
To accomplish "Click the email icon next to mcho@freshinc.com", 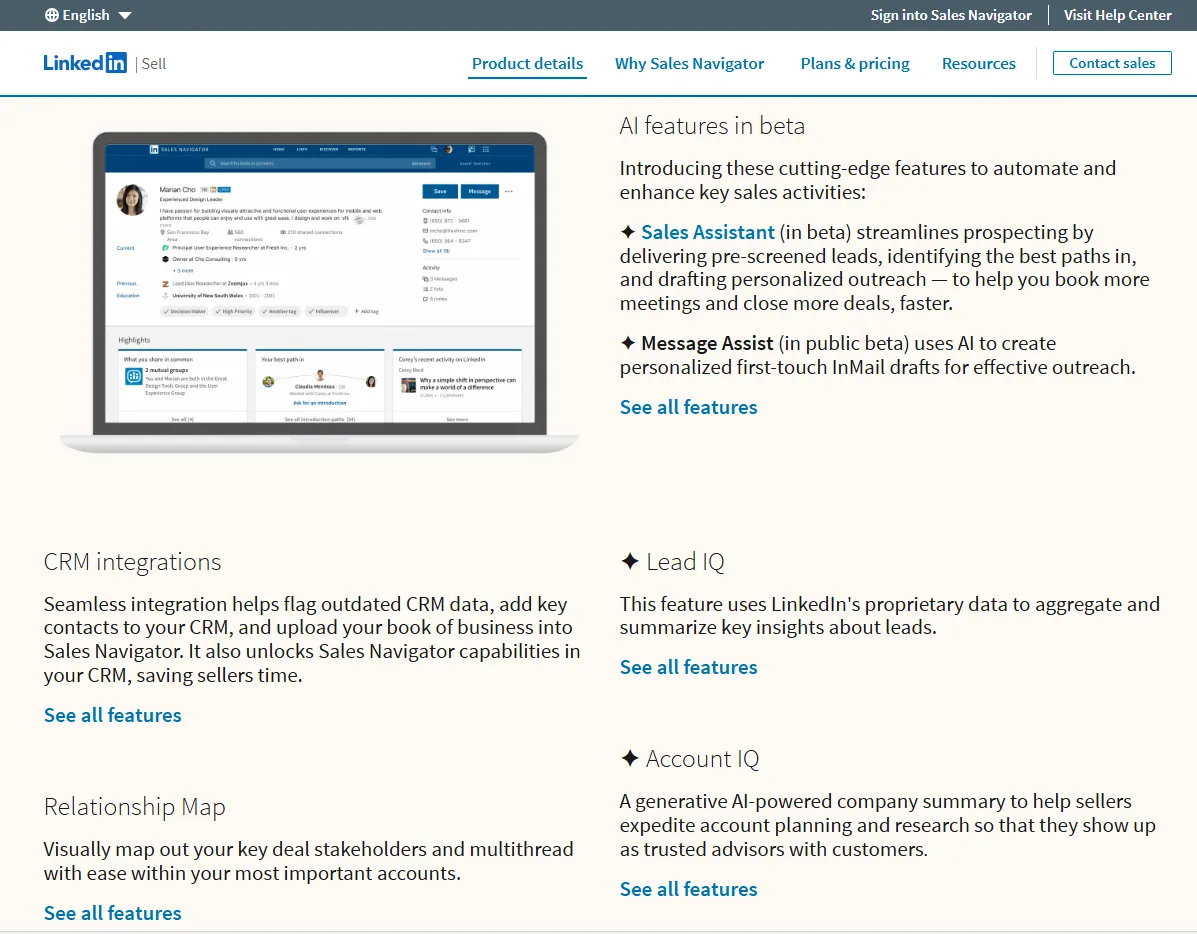I will point(426,231).
